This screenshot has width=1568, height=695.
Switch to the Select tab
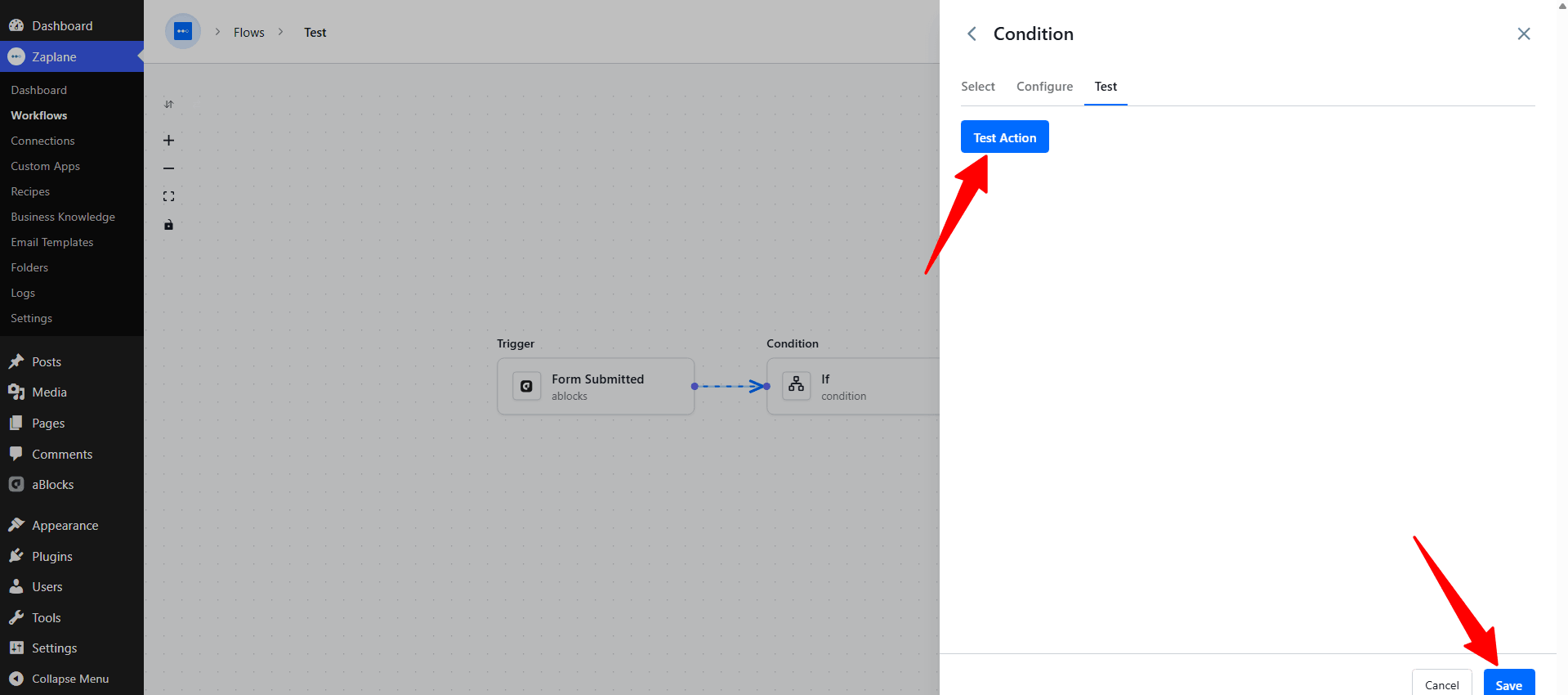978,87
